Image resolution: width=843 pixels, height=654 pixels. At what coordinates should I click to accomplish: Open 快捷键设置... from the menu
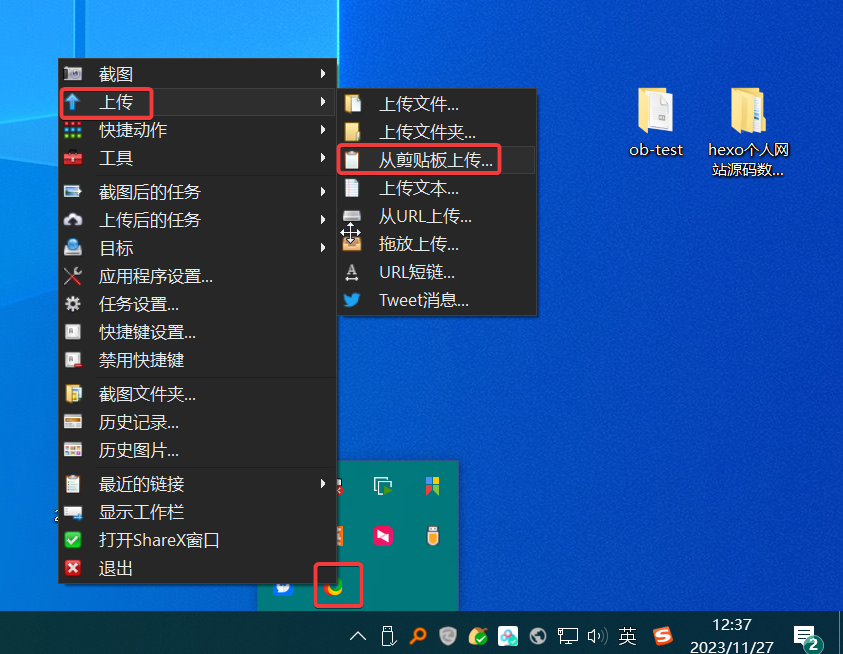197,332
